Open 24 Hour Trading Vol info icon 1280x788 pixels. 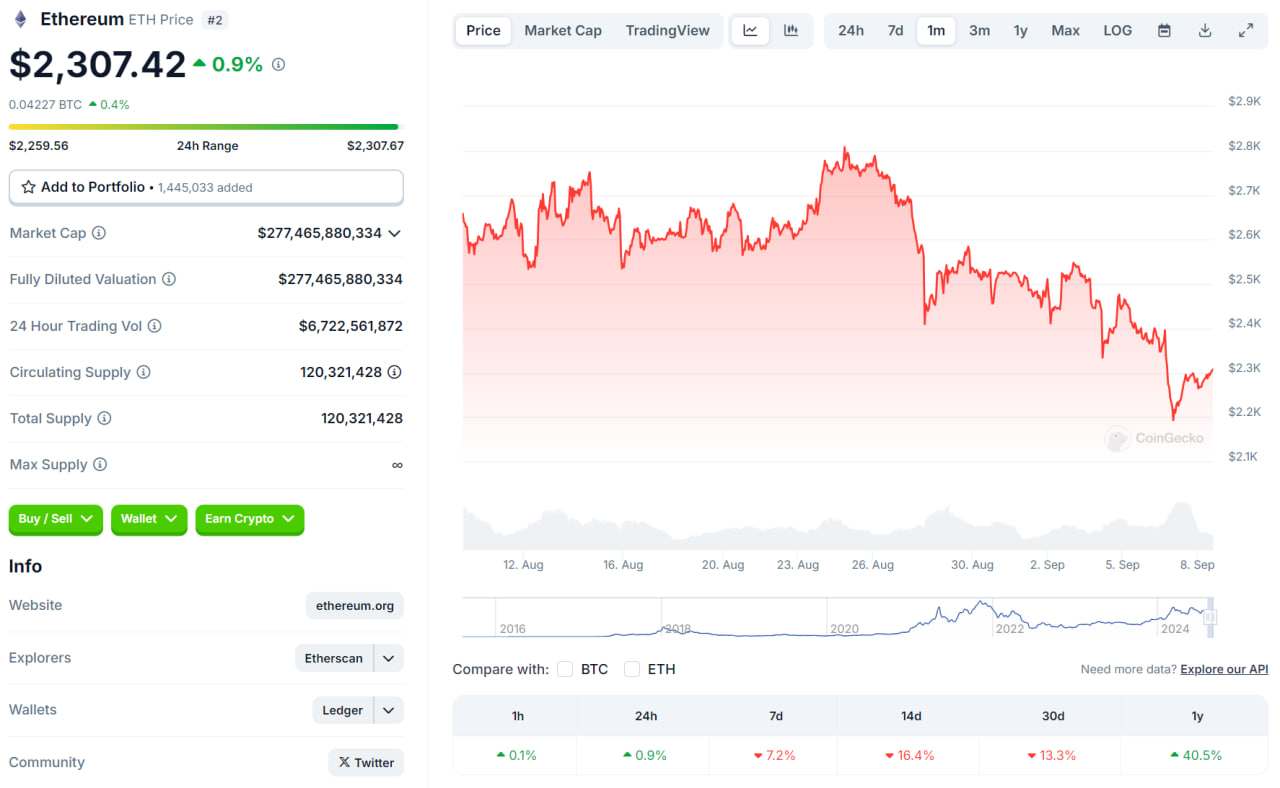154,326
